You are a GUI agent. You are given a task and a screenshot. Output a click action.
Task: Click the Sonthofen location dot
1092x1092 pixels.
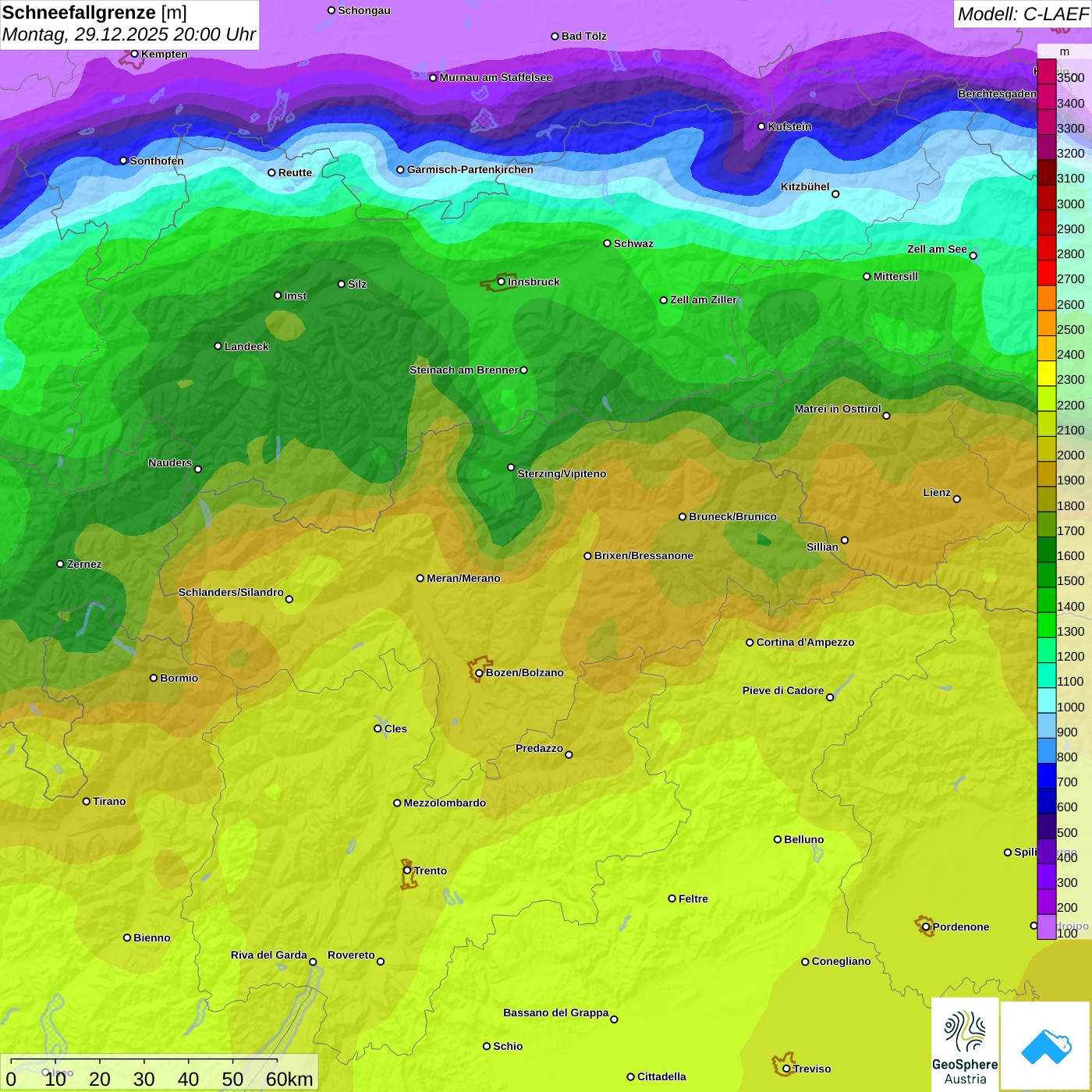[x=123, y=161]
